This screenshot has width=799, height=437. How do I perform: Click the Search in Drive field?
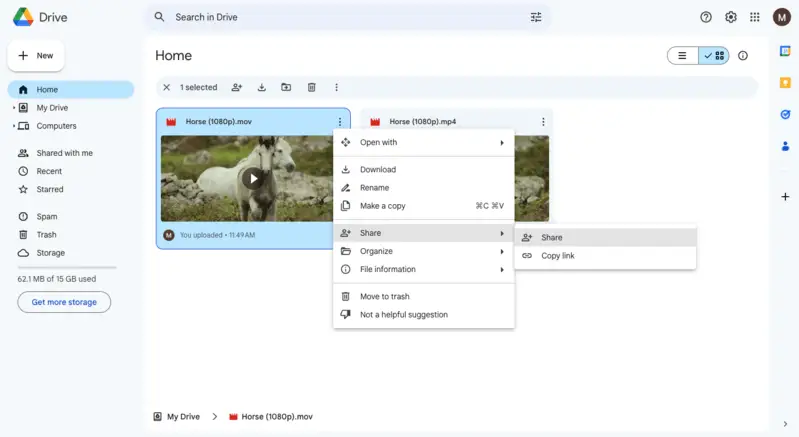pos(349,17)
